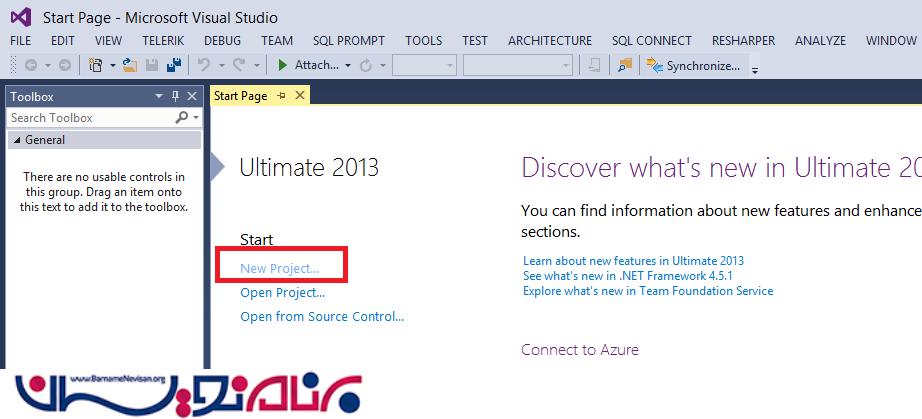Click the Synchronize toolbar button

tap(694, 65)
